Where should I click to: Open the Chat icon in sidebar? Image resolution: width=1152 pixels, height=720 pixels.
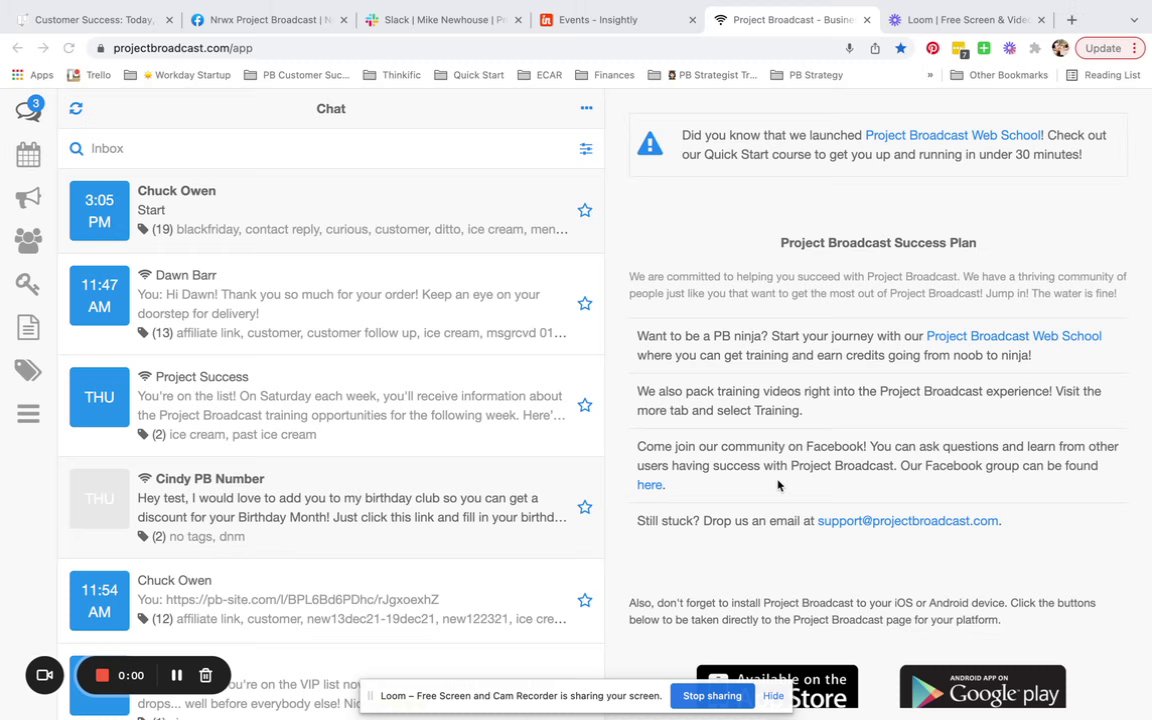click(28, 109)
